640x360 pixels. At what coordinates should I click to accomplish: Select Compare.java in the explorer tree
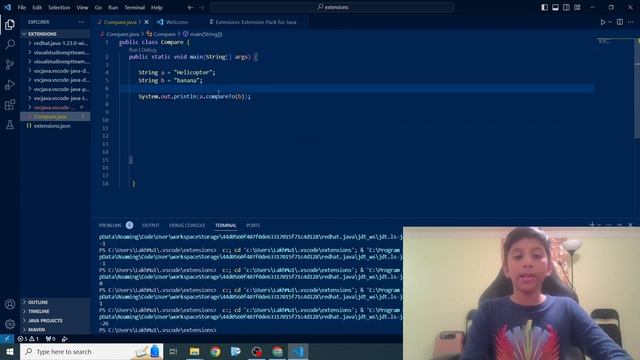point(55,117)
